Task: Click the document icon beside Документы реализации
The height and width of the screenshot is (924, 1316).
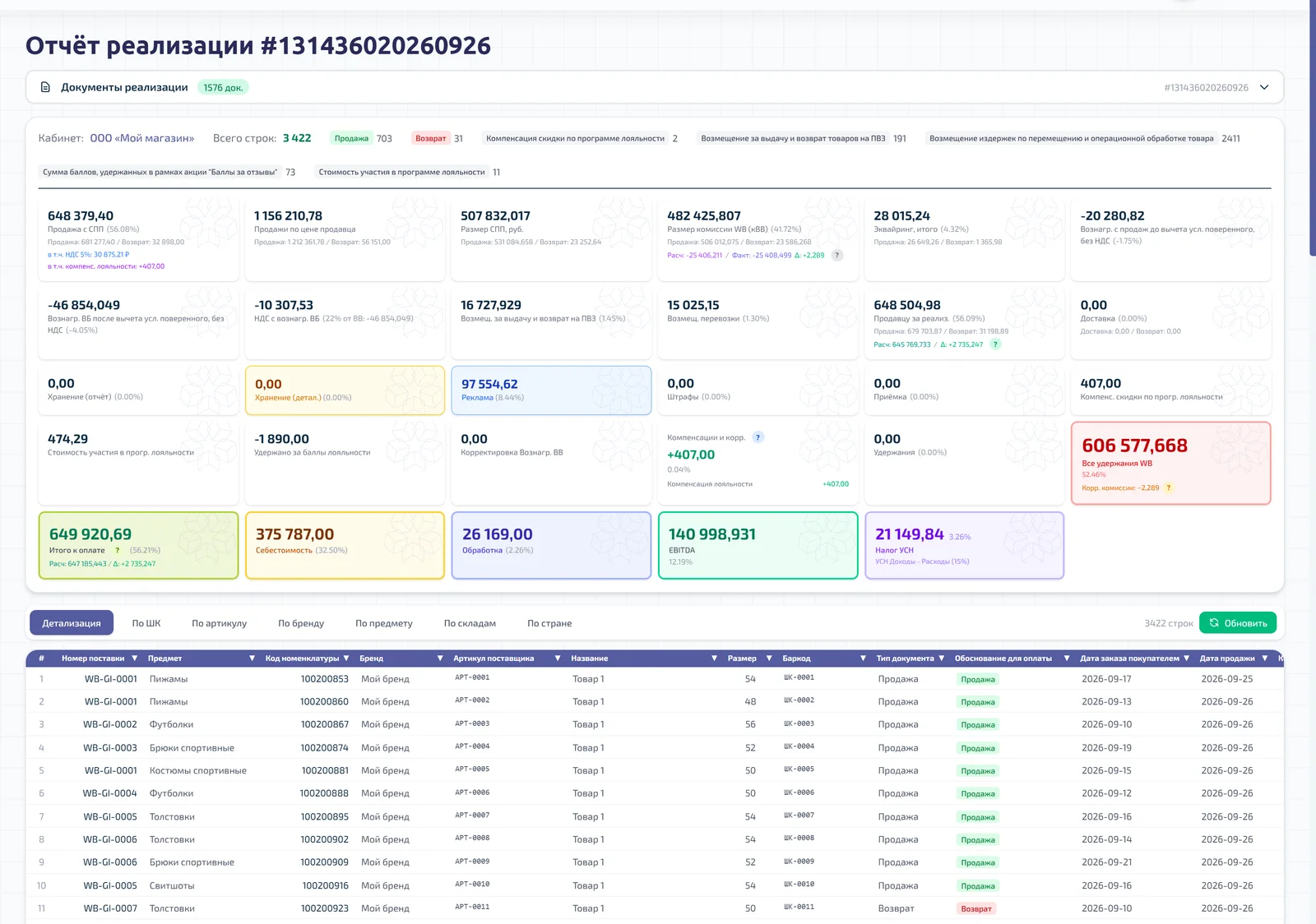Action: coord(46,87)
